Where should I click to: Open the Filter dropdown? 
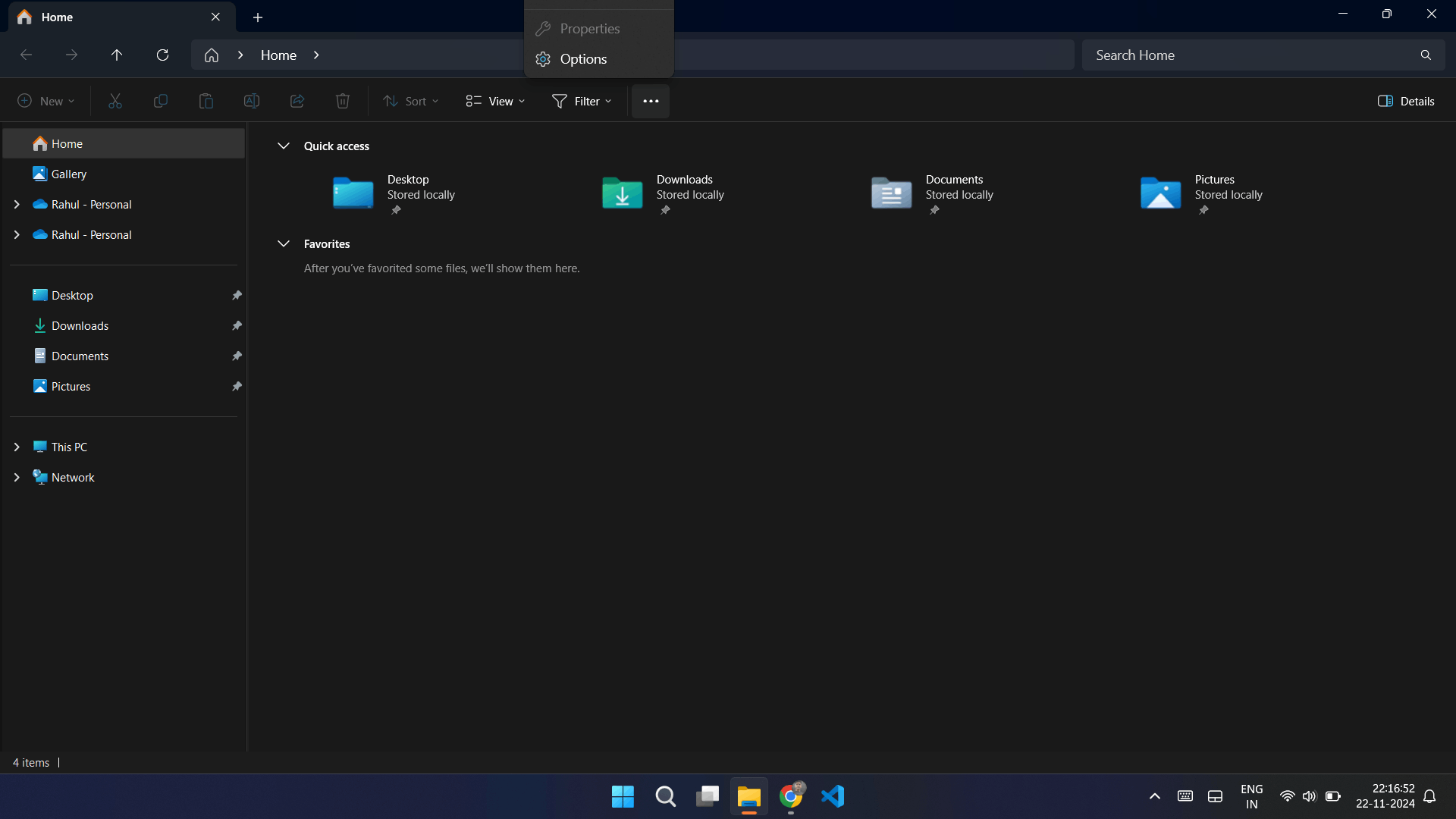[x=582, y=101]
